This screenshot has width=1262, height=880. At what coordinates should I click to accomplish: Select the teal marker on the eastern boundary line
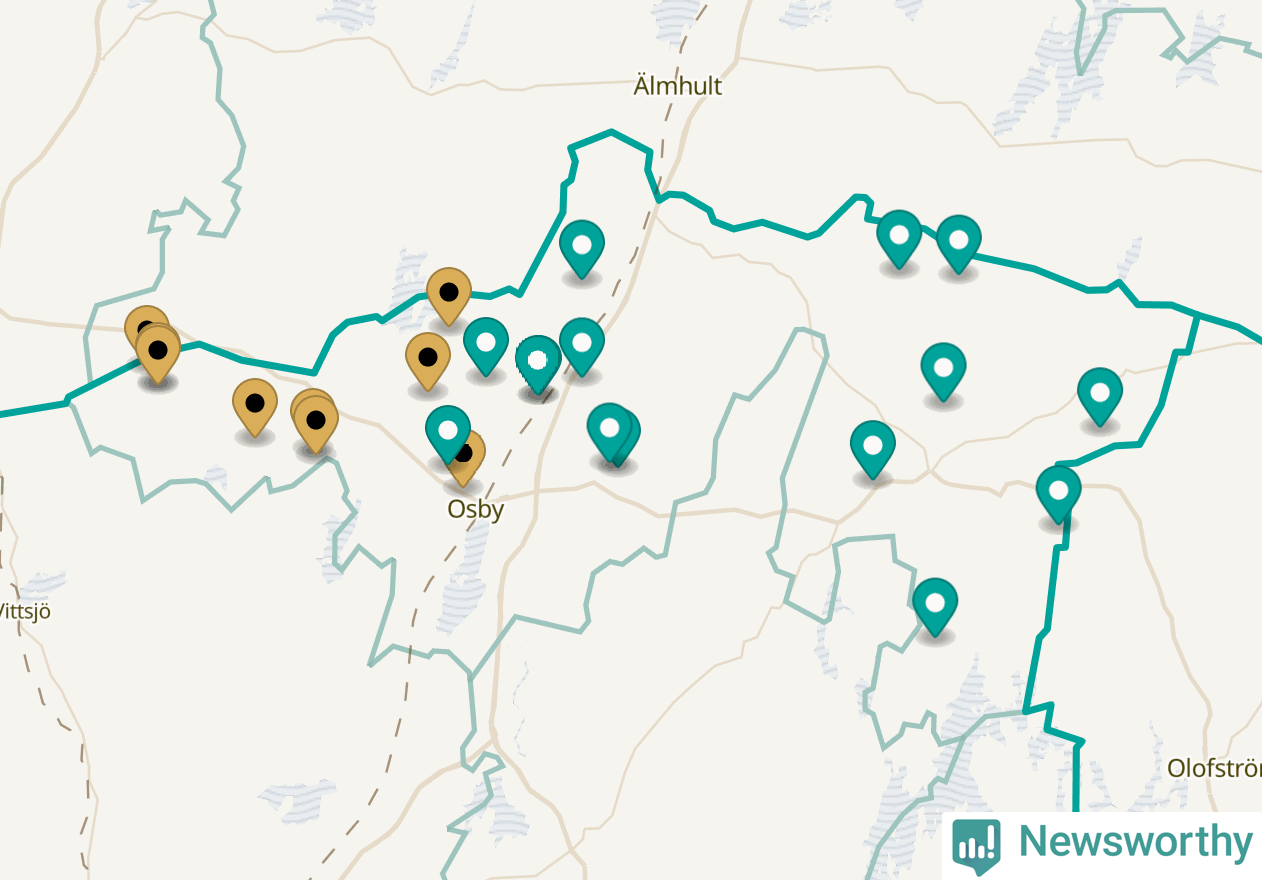click(1058, 494)
